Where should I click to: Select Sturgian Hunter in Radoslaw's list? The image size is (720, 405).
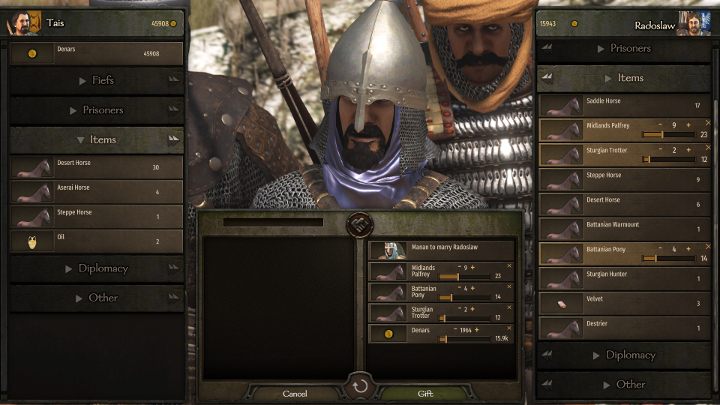click(x=624, y=279)
